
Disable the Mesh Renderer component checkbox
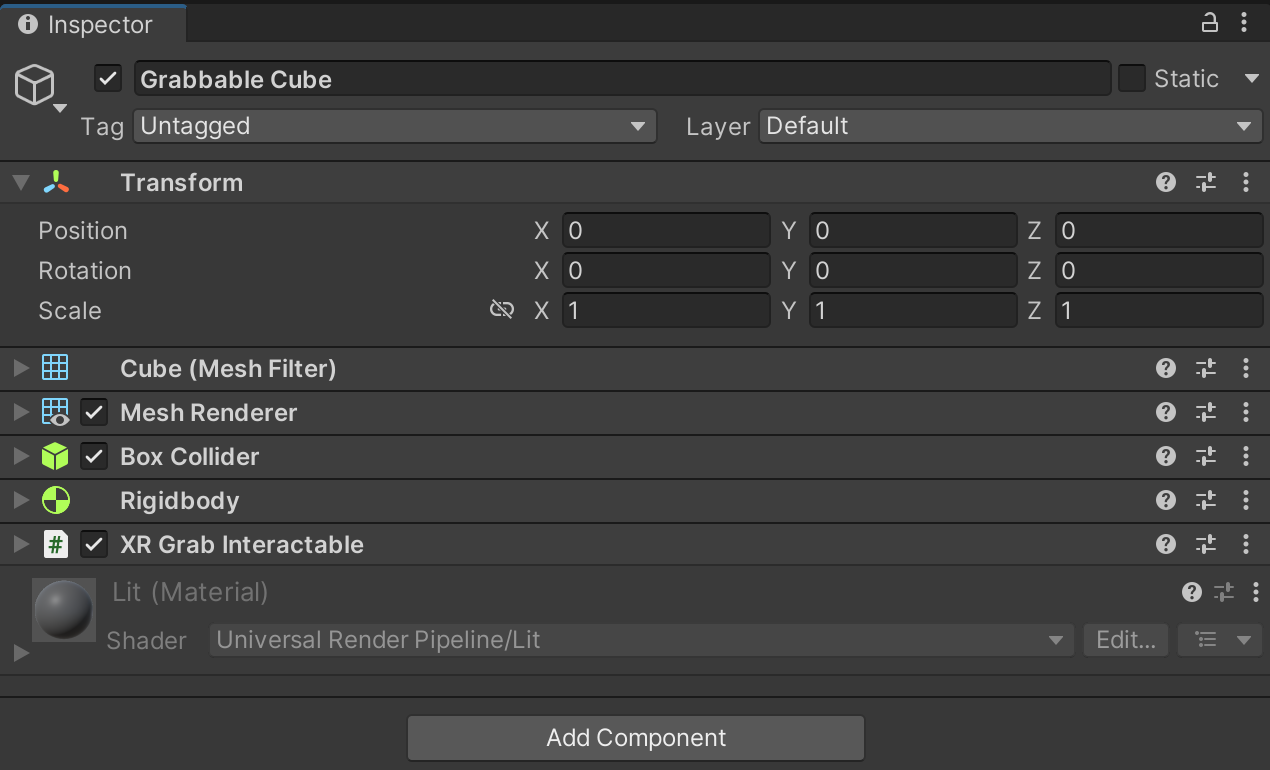point(93,412)
